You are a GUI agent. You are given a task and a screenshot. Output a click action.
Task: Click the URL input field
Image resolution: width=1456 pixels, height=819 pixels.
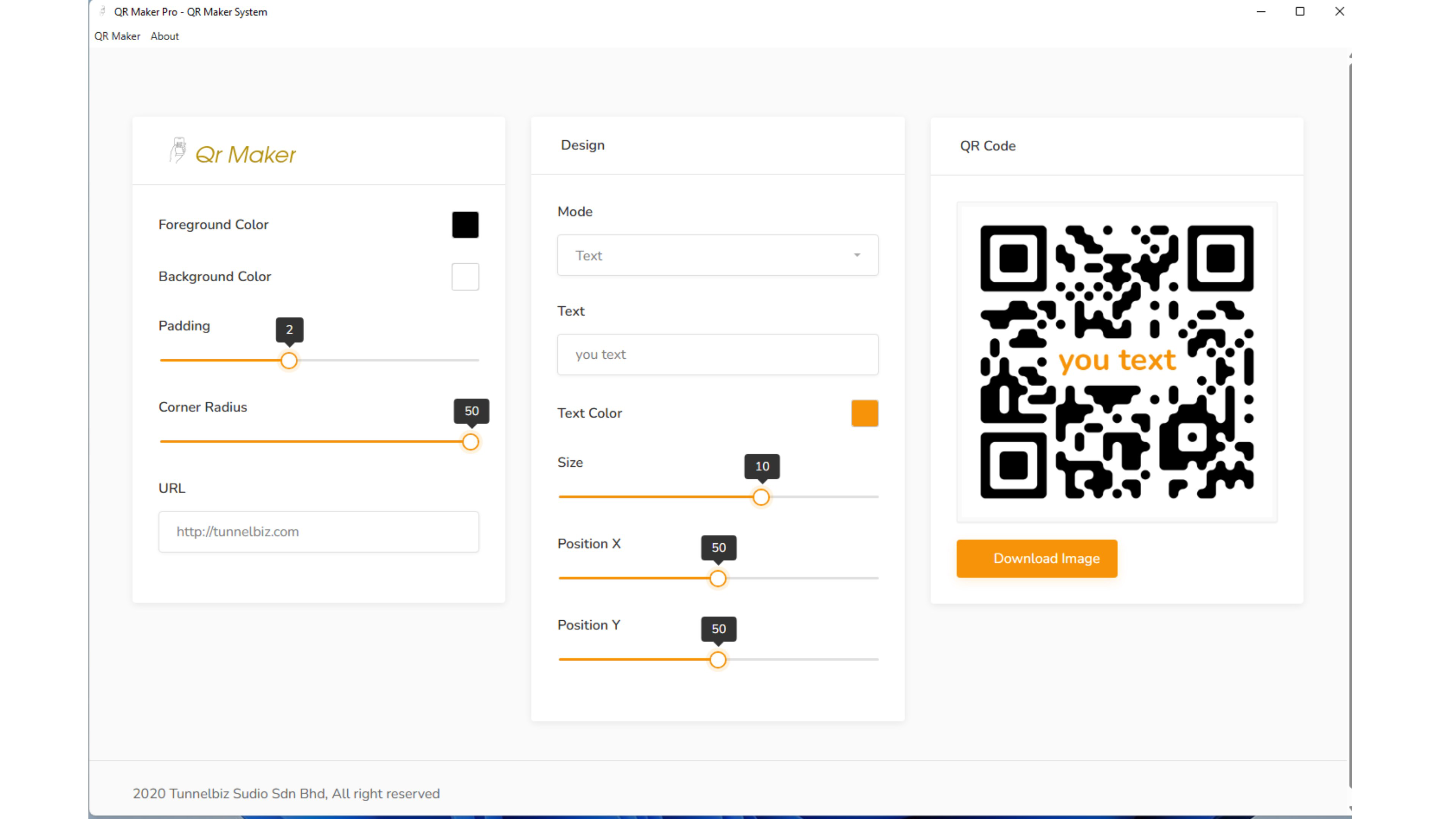tap(319, 532)
